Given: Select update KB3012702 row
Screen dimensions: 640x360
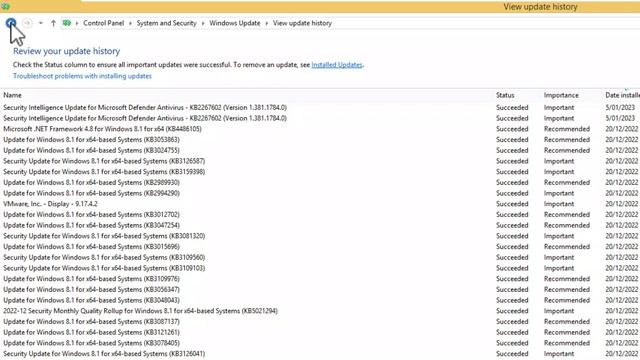Looking at the screenshot, I should pos(320,214).
